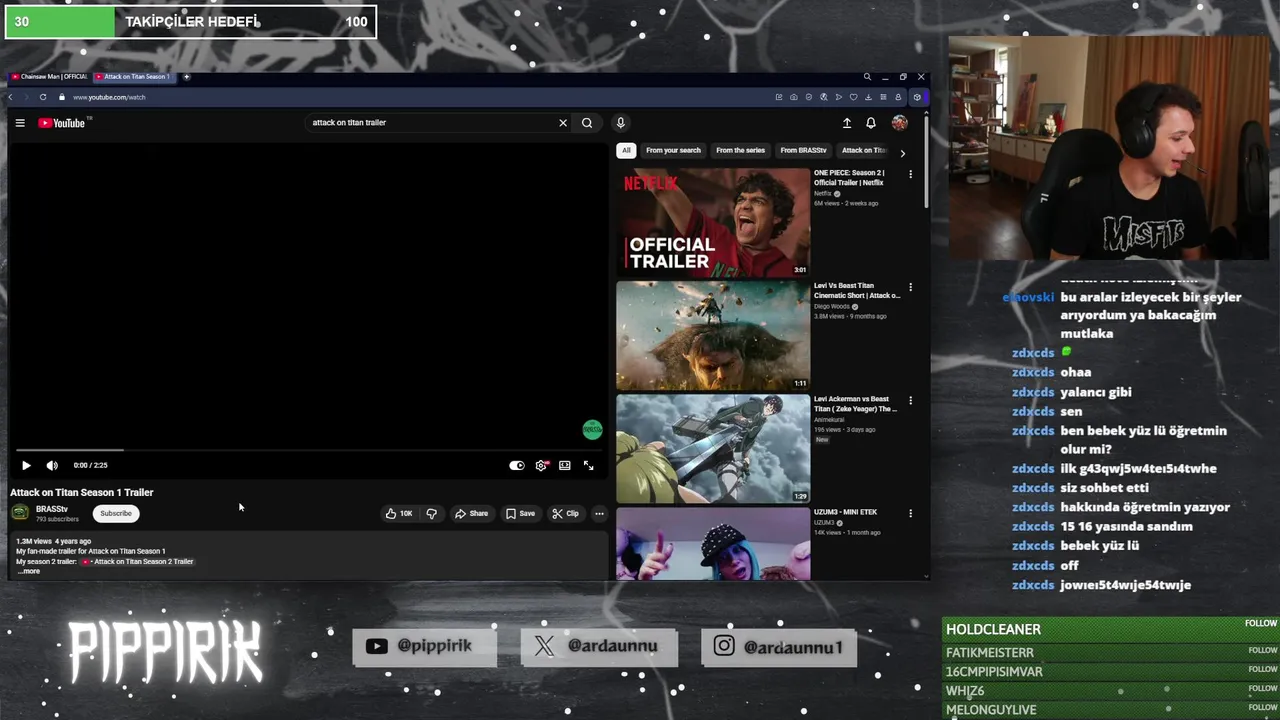Image resolution: width=1280 pixels, height=720 pixels.
Task: Mute the video with the speaker icon
Action: tap(52, 465)
